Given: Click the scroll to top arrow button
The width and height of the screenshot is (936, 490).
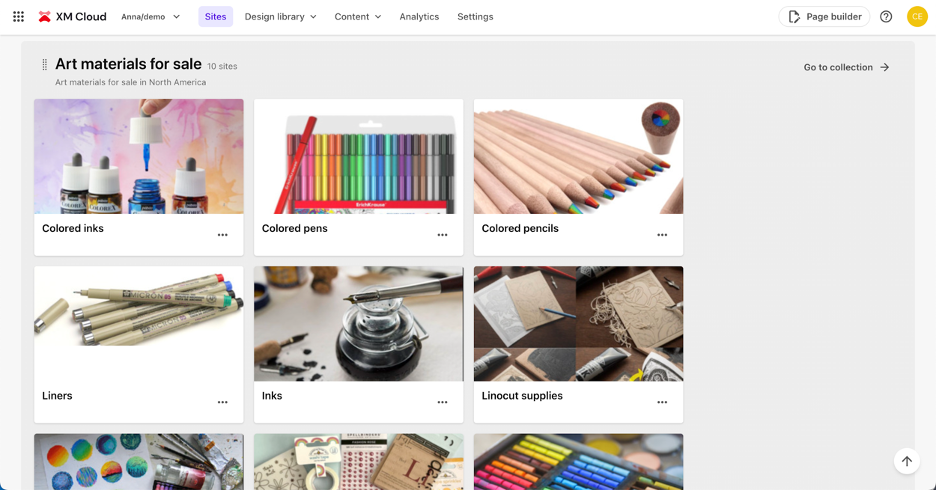Looking at the screenshot, I should pyautogui.click(x=907, y=461).
